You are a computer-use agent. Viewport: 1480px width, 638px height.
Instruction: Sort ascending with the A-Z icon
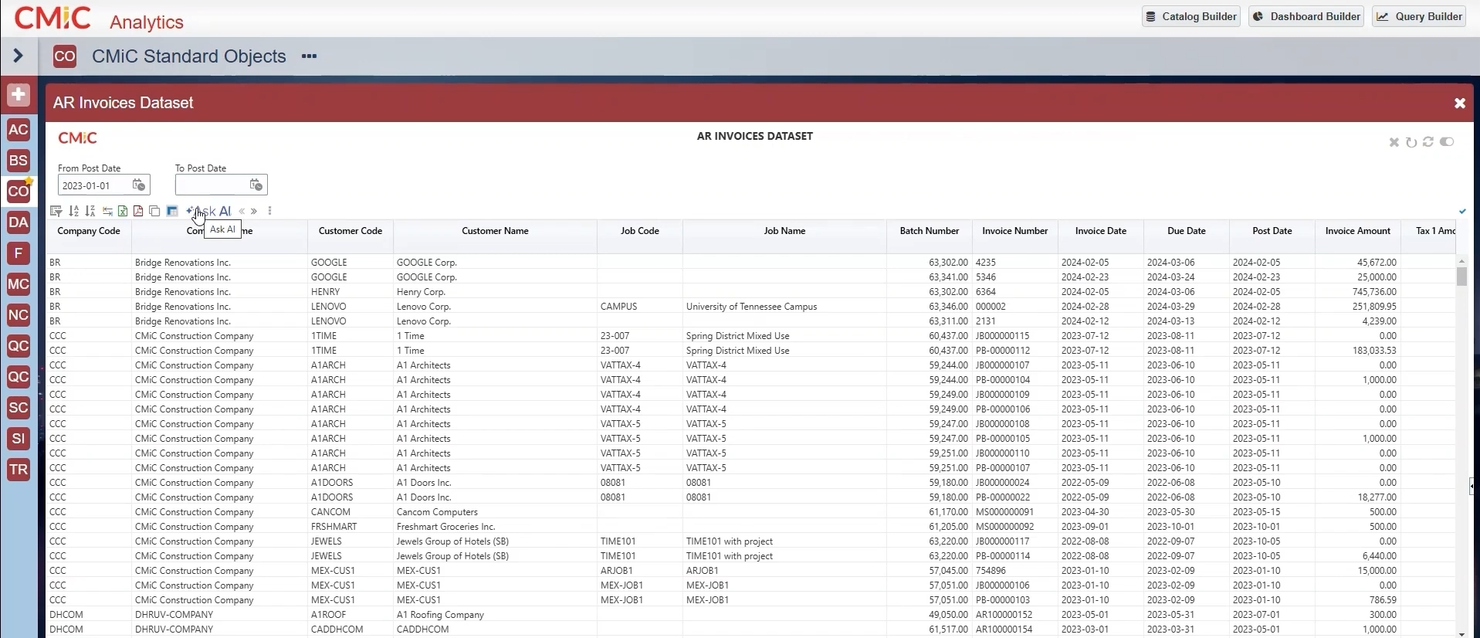point(73,211)
